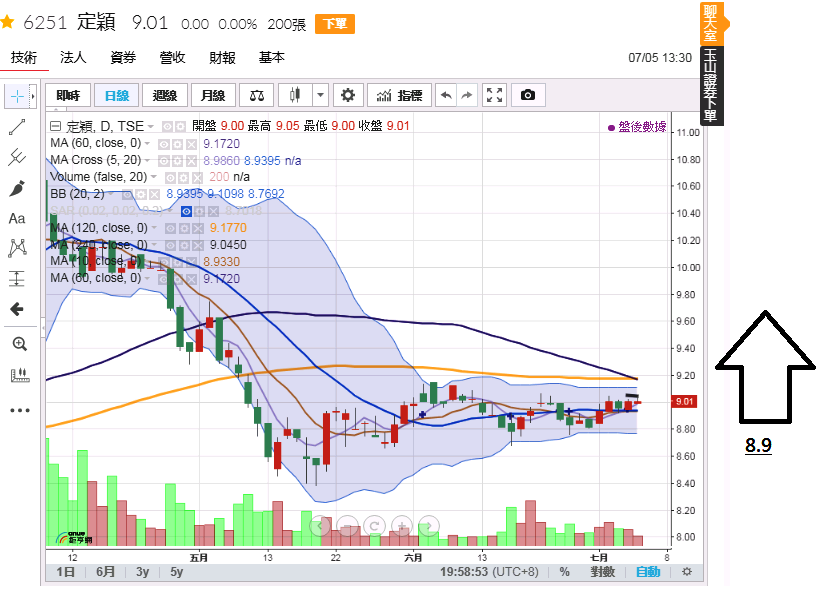The width and height of the screenshot is (830, 600).
Task: Enable 對數 logarithmic scale
Action: [x=602, y=572]
